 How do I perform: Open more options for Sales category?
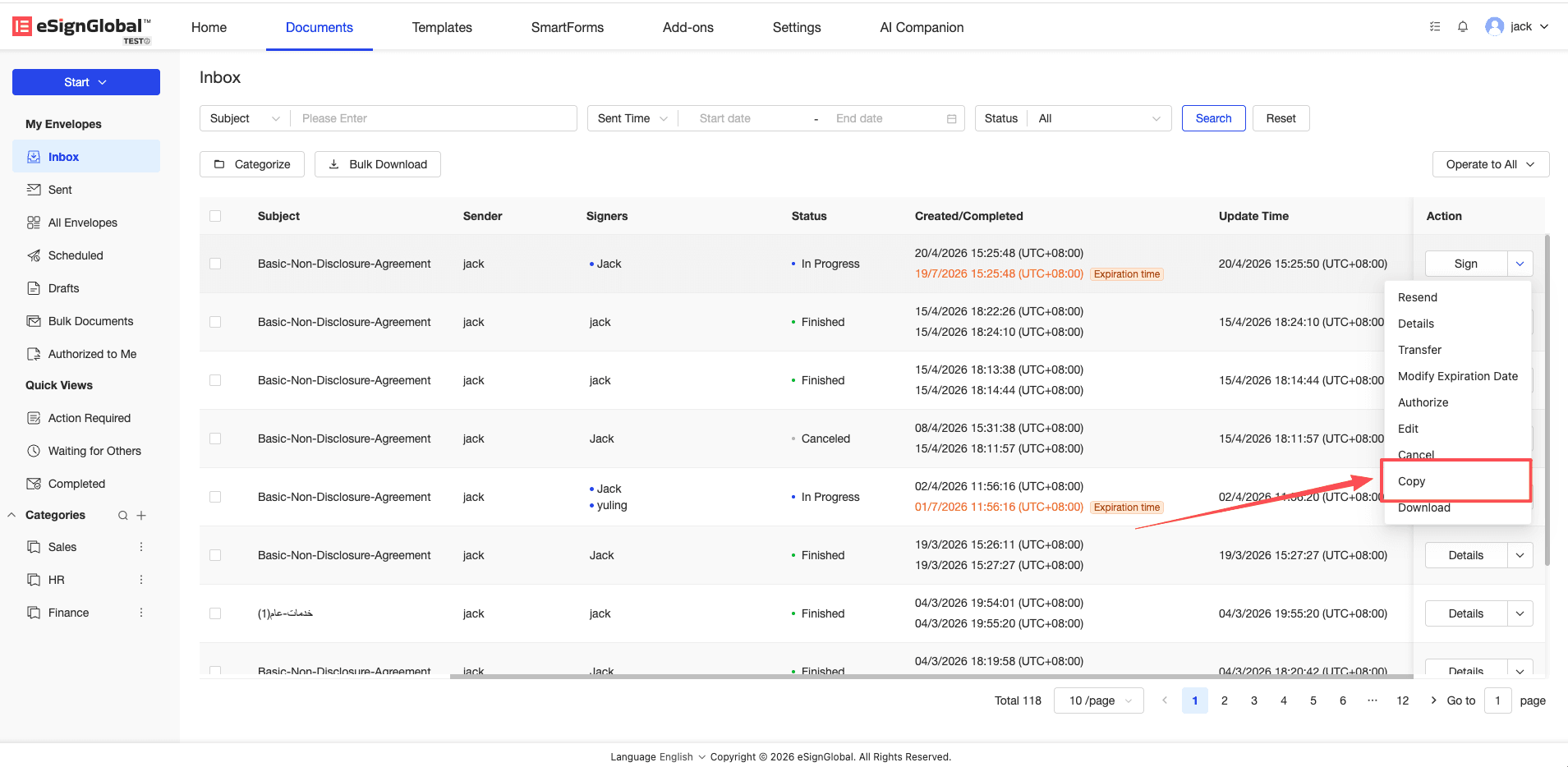(141, 547)
